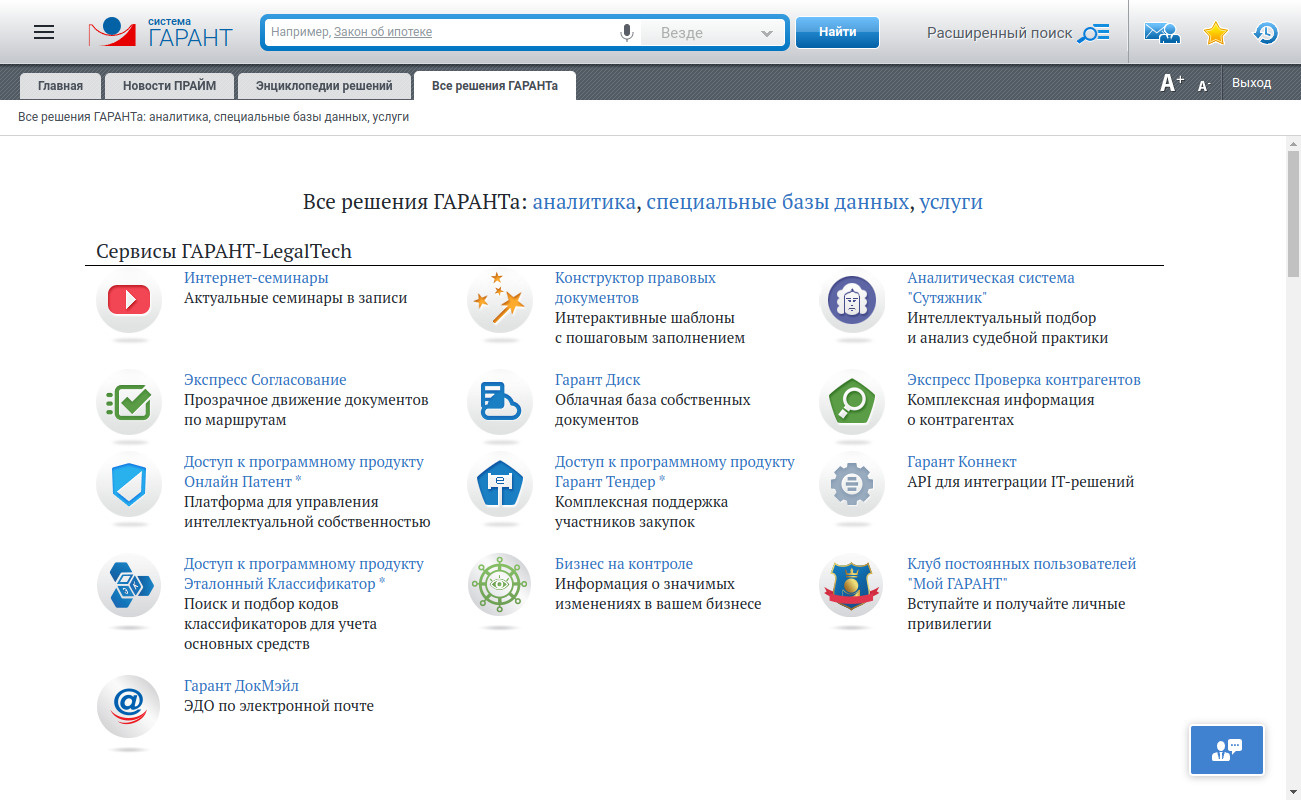The height and width of the screenshot is (800, 1301).
Task: Click the Закон об ипотеке example link
Action: coord(383,33)
